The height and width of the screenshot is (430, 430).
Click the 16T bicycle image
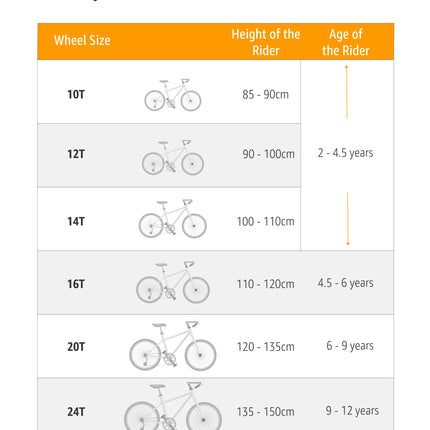173,282
